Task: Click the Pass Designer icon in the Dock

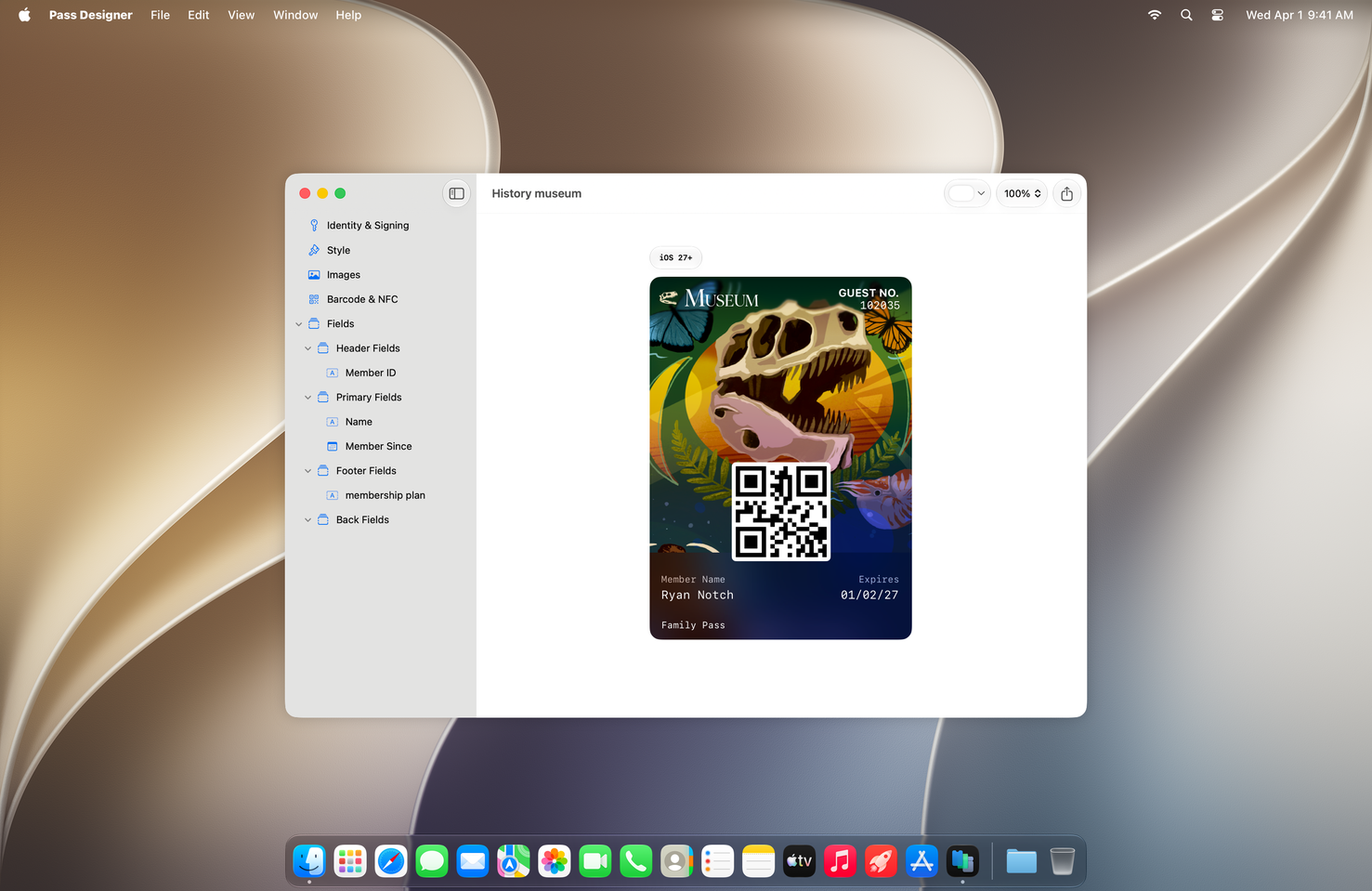Action: pyautogui.click(x=962, y=862)
